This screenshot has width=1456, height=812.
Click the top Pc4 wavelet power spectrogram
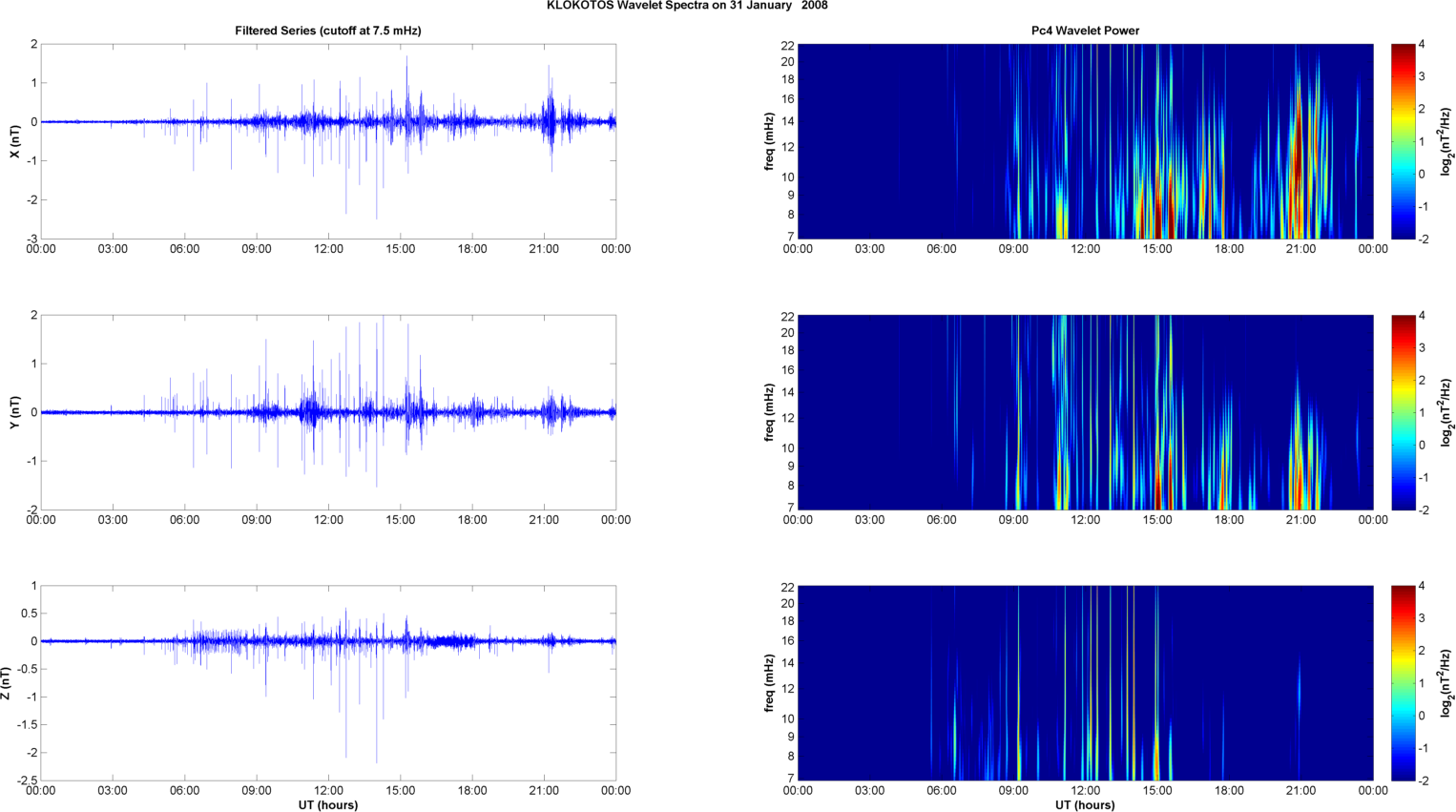tap(1085, 141)
